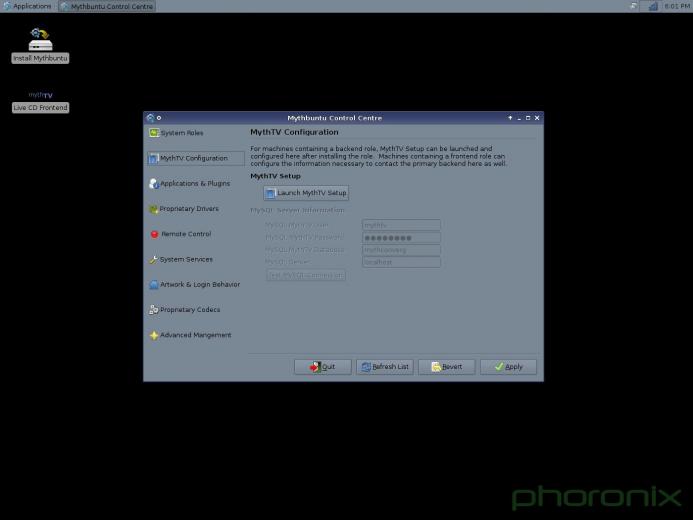Image resolution: width=693 pixels, height=520 pixels.
Task: Minimize the Mythbuntu Control Centre window
Action: pyautogui.click(x=519, y=118)
